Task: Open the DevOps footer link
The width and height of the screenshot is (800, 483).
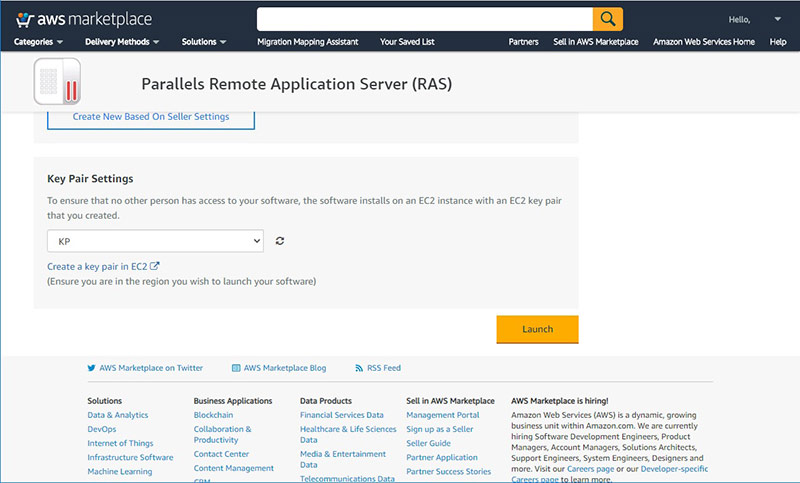Action: pyautogui.click(x=102, y=429)
